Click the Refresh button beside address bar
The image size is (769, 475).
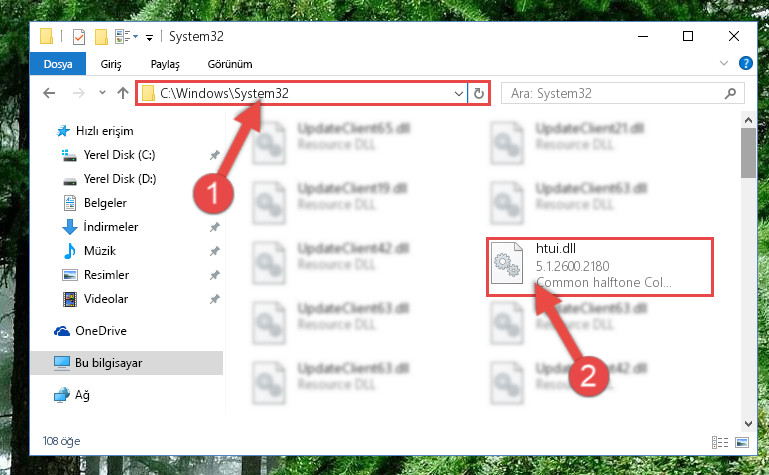(479, 93)
